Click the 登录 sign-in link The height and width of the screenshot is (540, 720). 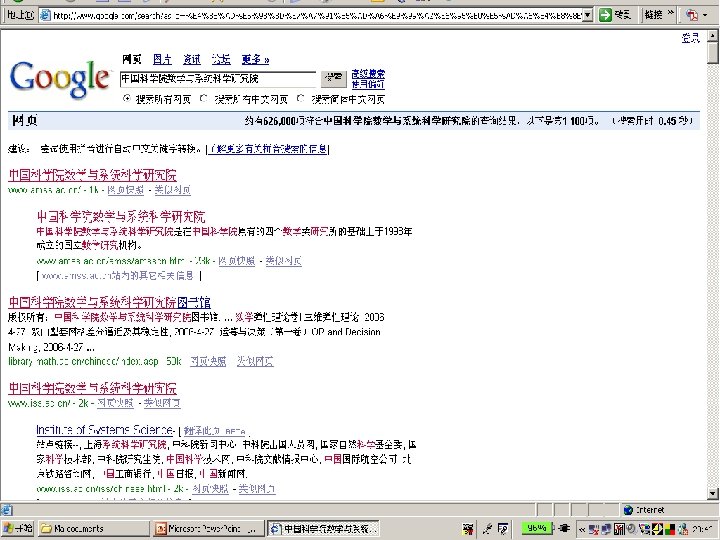click(690, 38)
